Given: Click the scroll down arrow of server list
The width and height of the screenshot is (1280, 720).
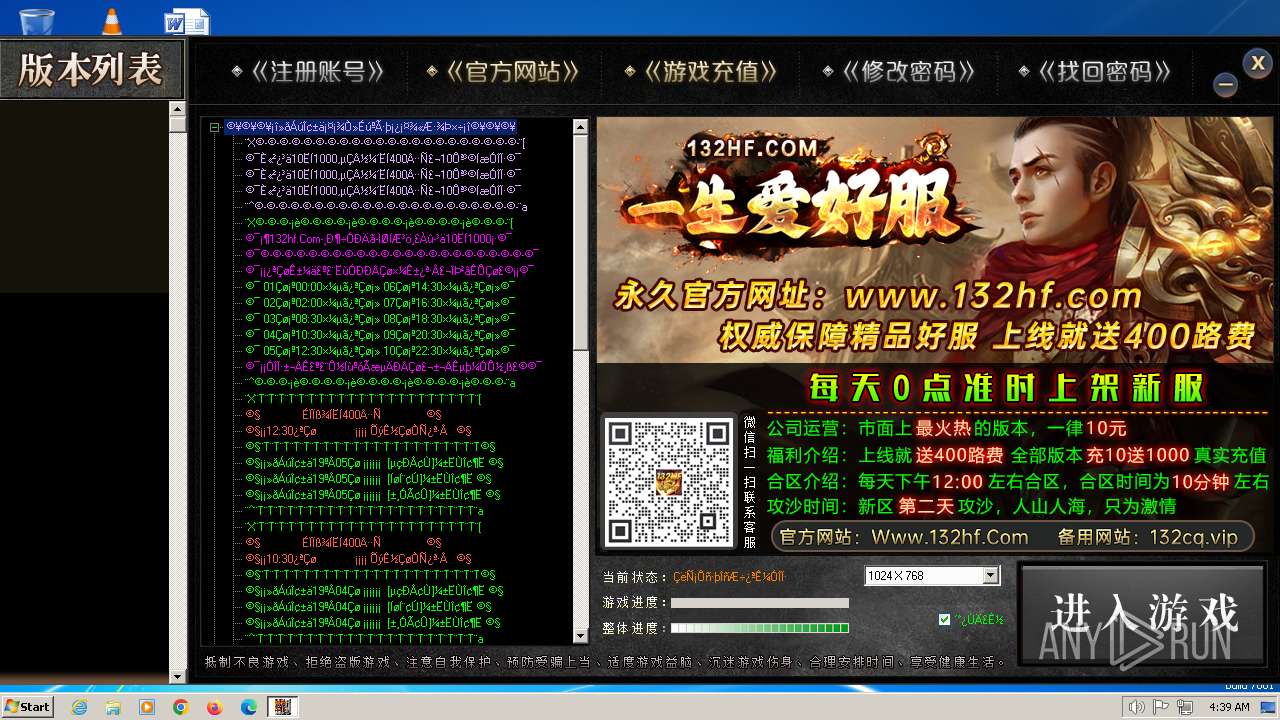Looking at the screenshot, I should [581, 635].
